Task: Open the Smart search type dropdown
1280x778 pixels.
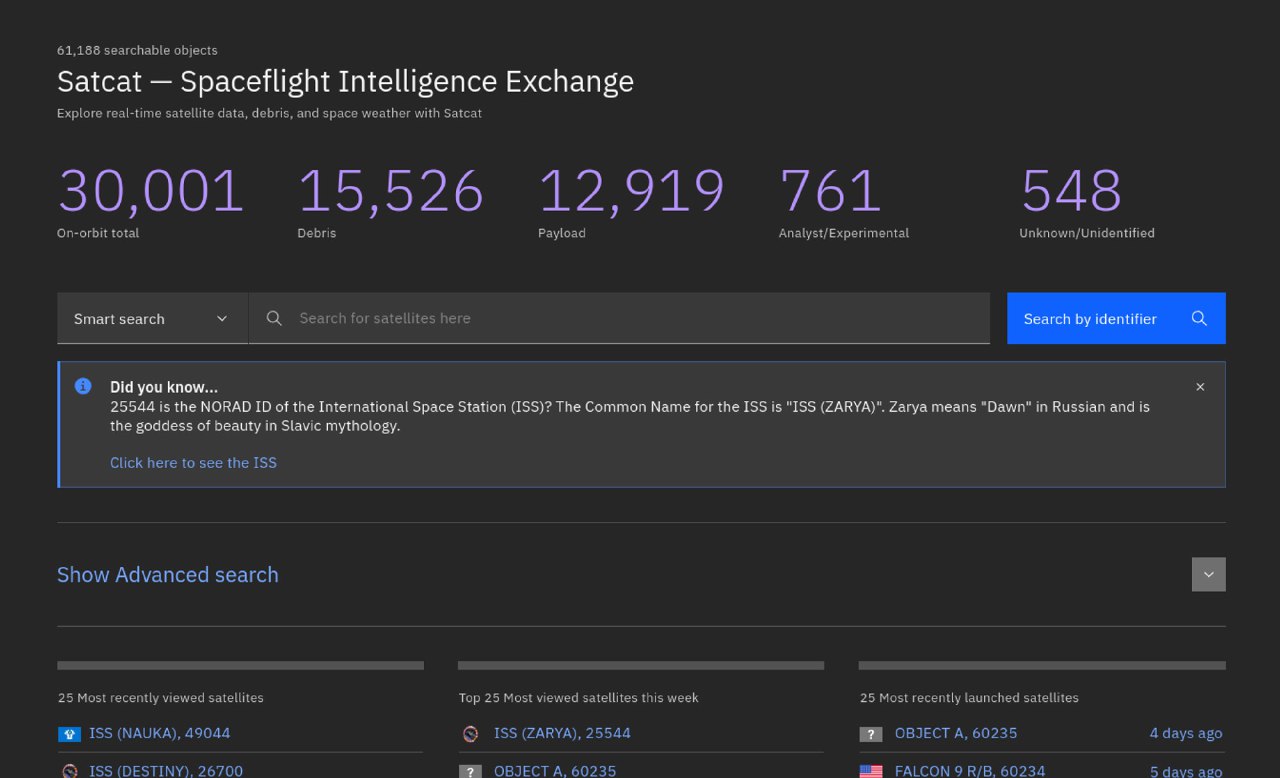Action: [x=152, y=318]
